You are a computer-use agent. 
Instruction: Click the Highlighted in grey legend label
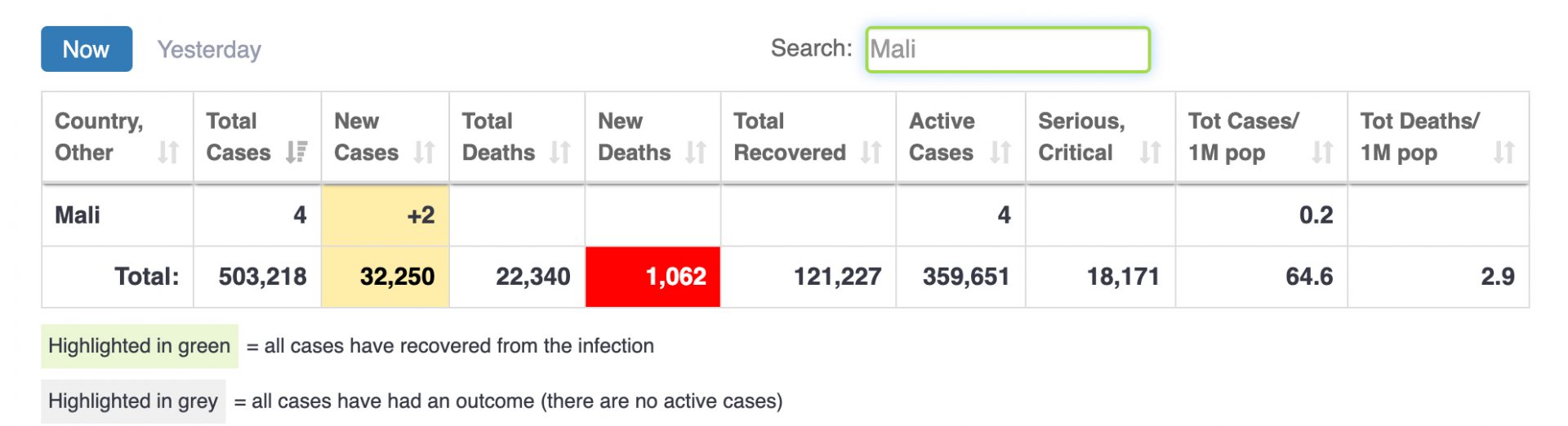point(133,402)
